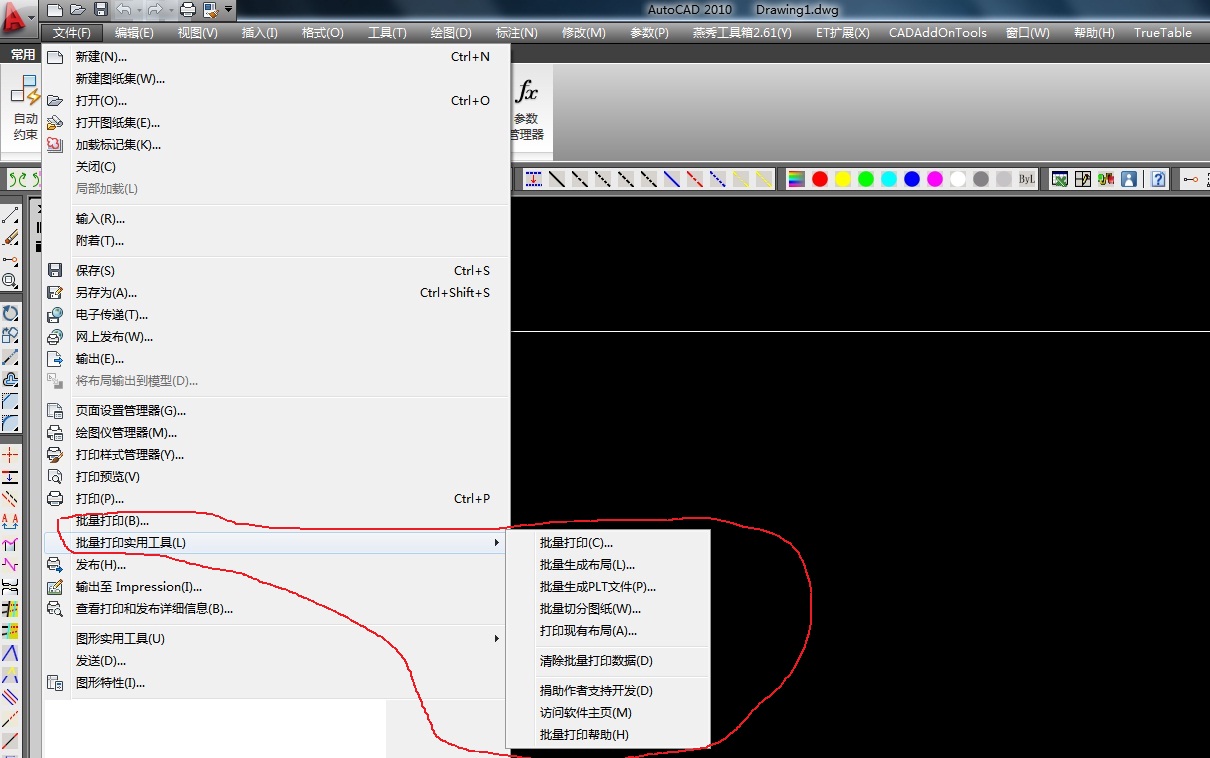Viewport: 1210px width, 758px height.
Task: Click the Save floppy icon in quick access toolbar
Action: click(101, 10)
